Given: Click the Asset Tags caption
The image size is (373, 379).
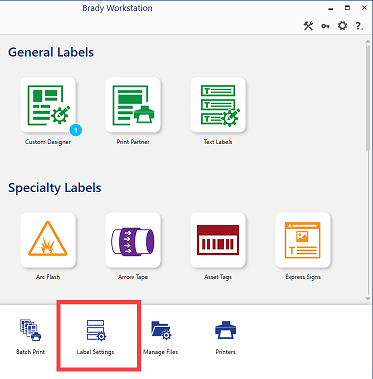Looking at the screenshot, I should click(218, 277).
